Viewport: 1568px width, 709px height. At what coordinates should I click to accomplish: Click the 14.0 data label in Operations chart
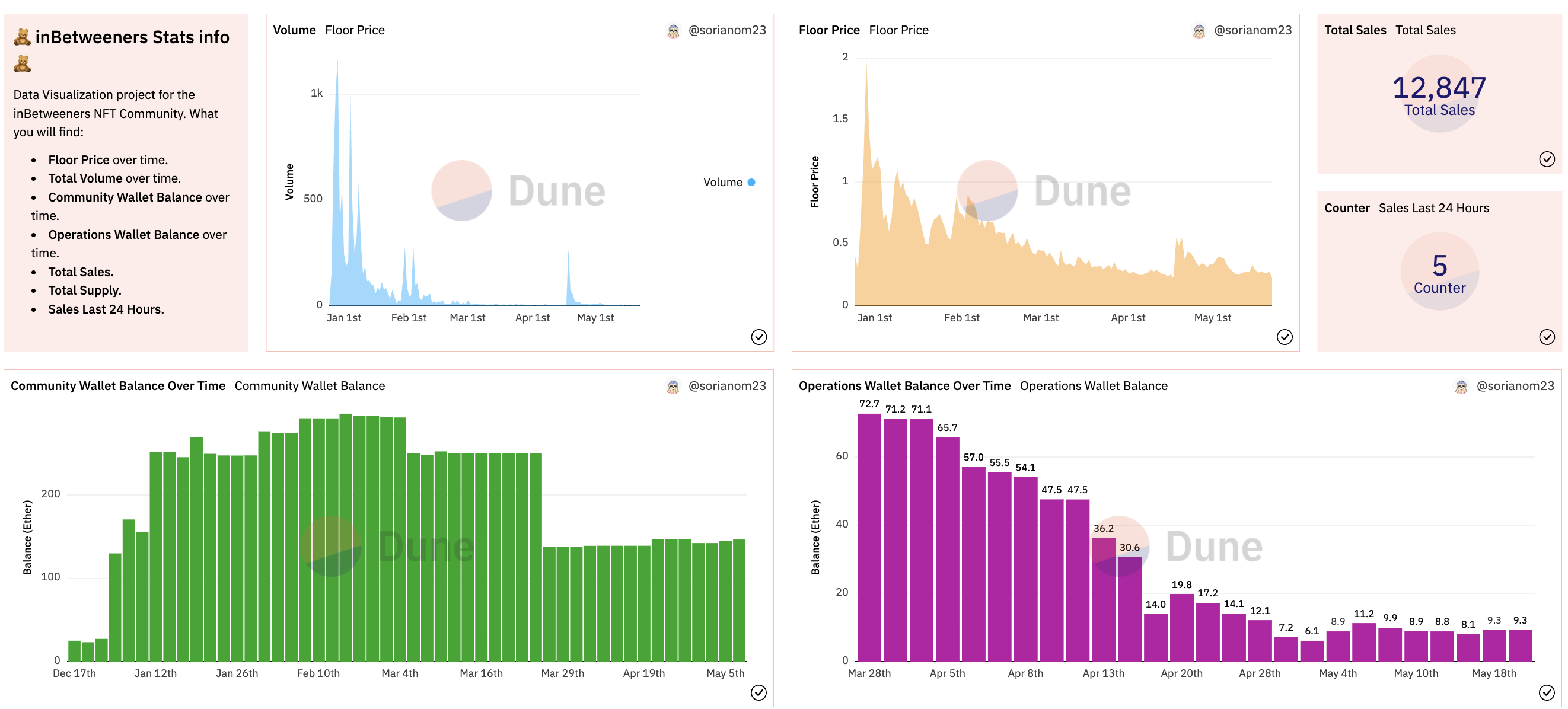point(1155,604)
